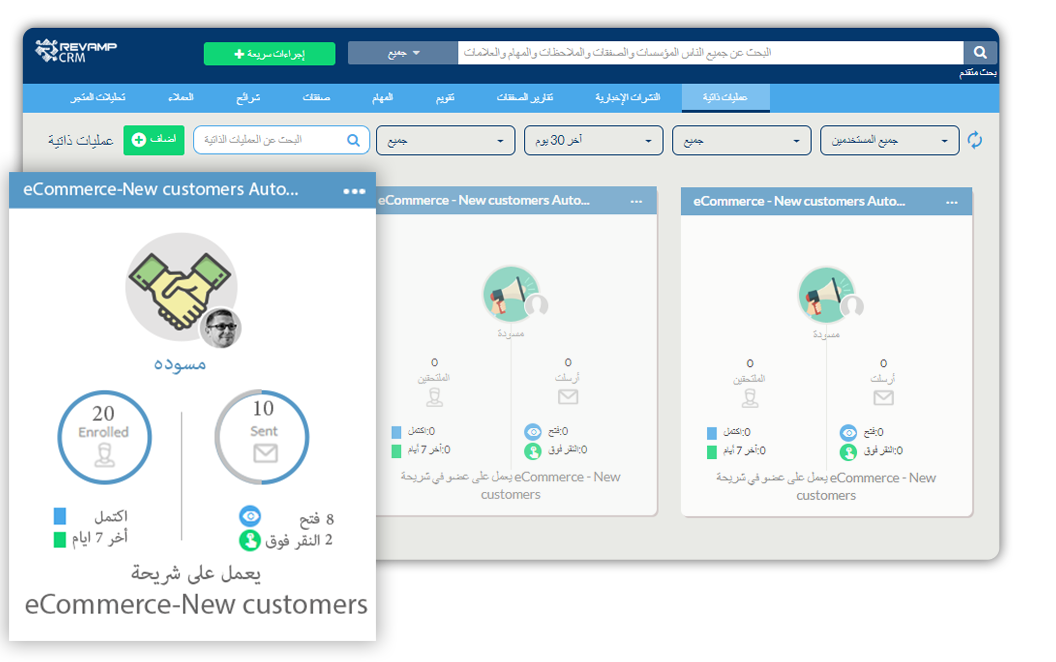Open the تقارير الصفقات tab
This screenshot has width=1056, height=662.
(525, 98)
